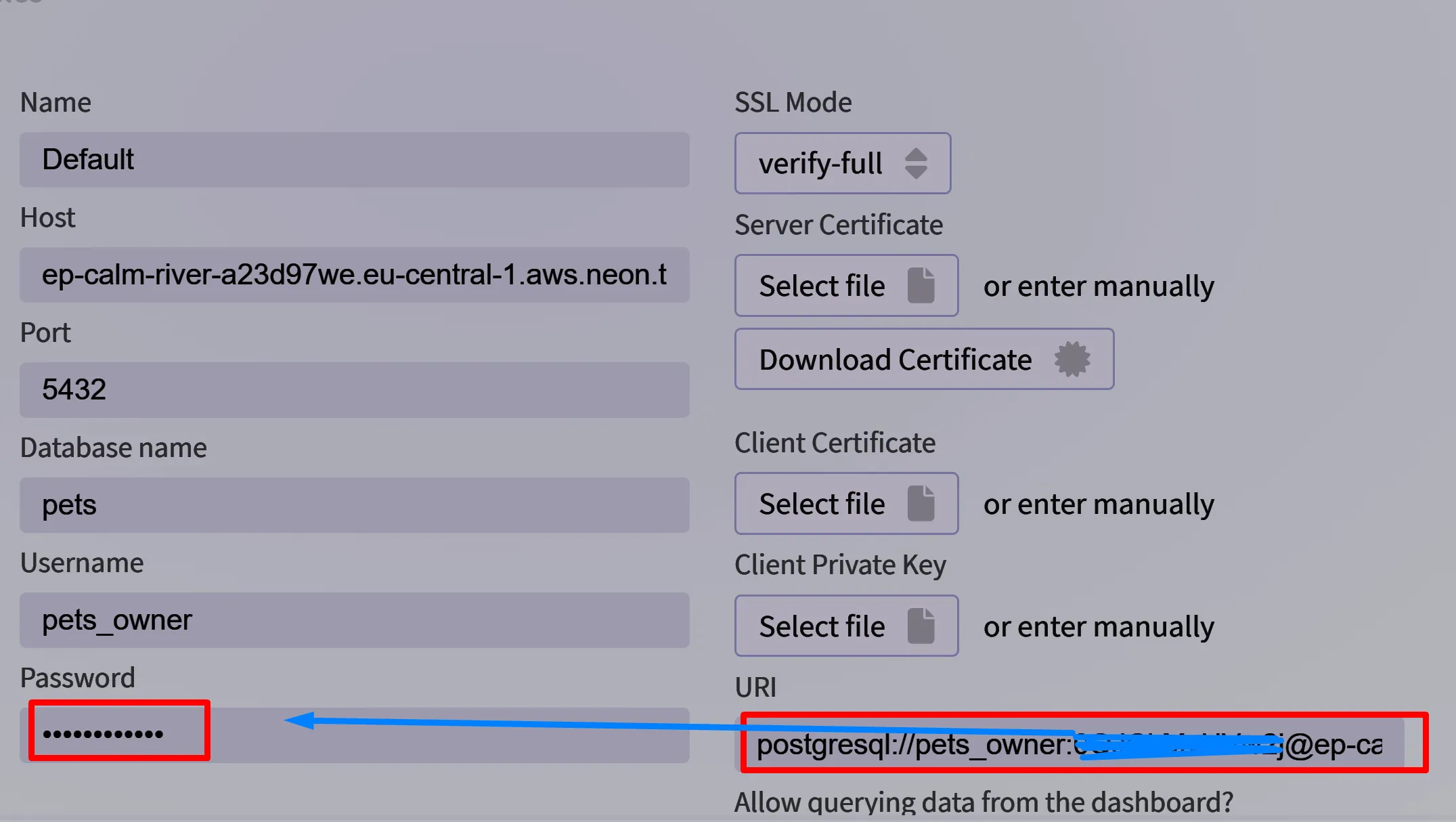Click into the Host input field
Screen dimensions: 1456x822
tap(354, 275)
